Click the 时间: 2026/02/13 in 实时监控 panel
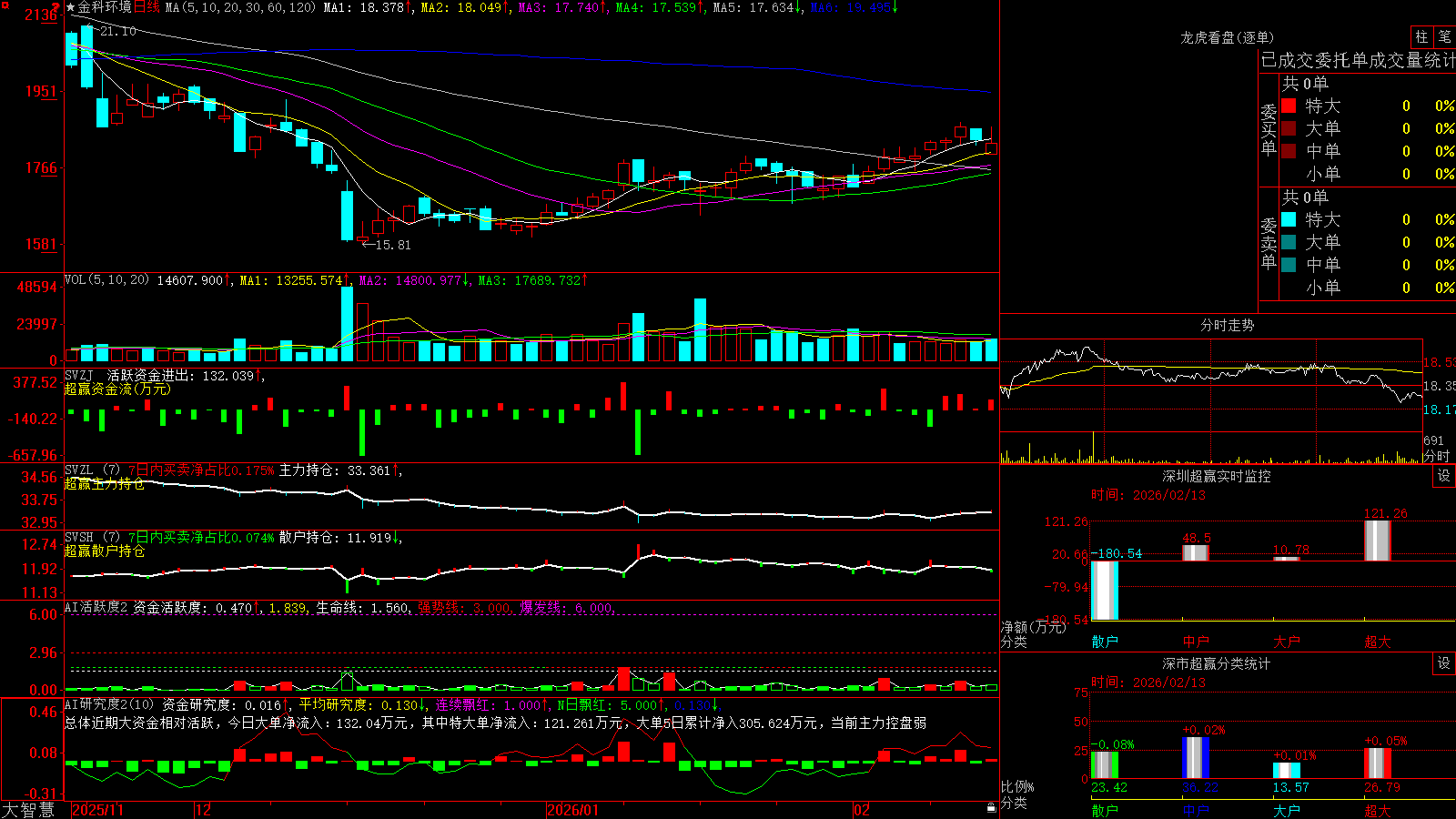This screenshot has height=819, width=1456. pyautogui.click(x=1148, y=495)
